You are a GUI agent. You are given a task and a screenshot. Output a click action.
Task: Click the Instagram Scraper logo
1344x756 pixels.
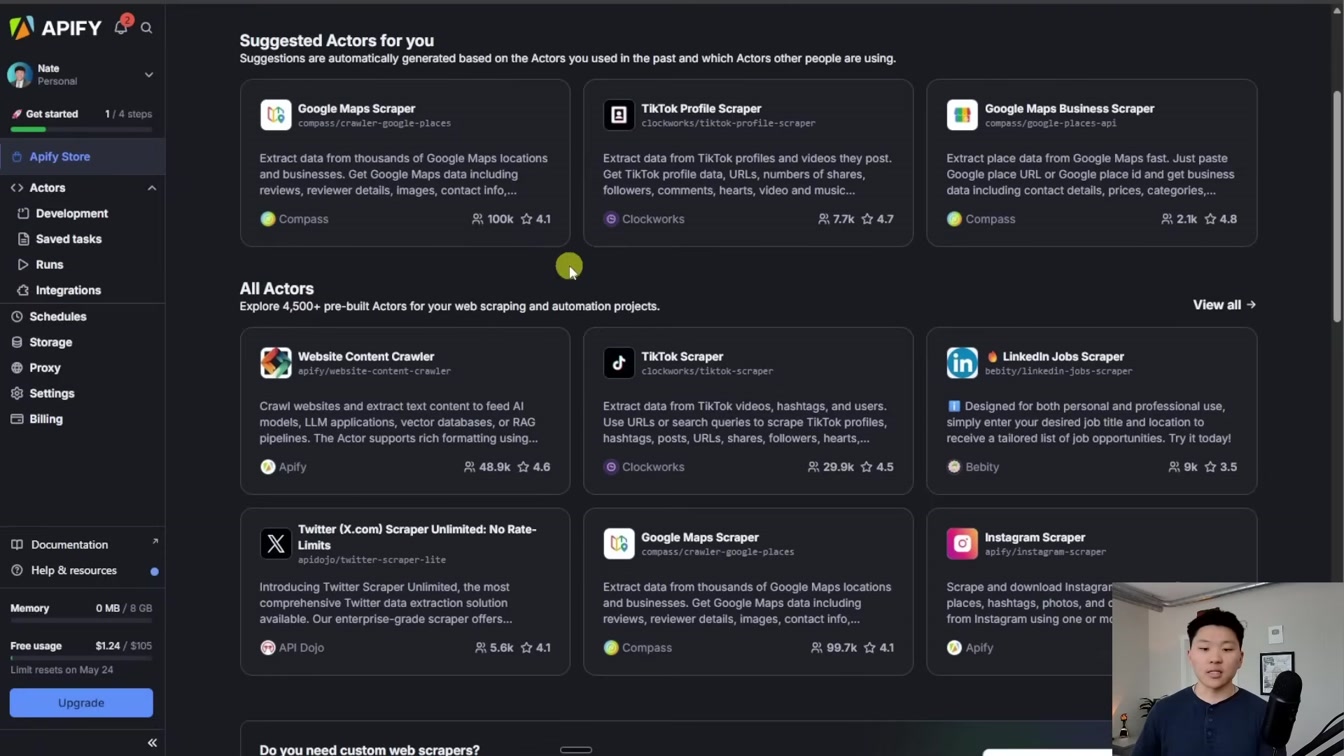pos(962,544)
